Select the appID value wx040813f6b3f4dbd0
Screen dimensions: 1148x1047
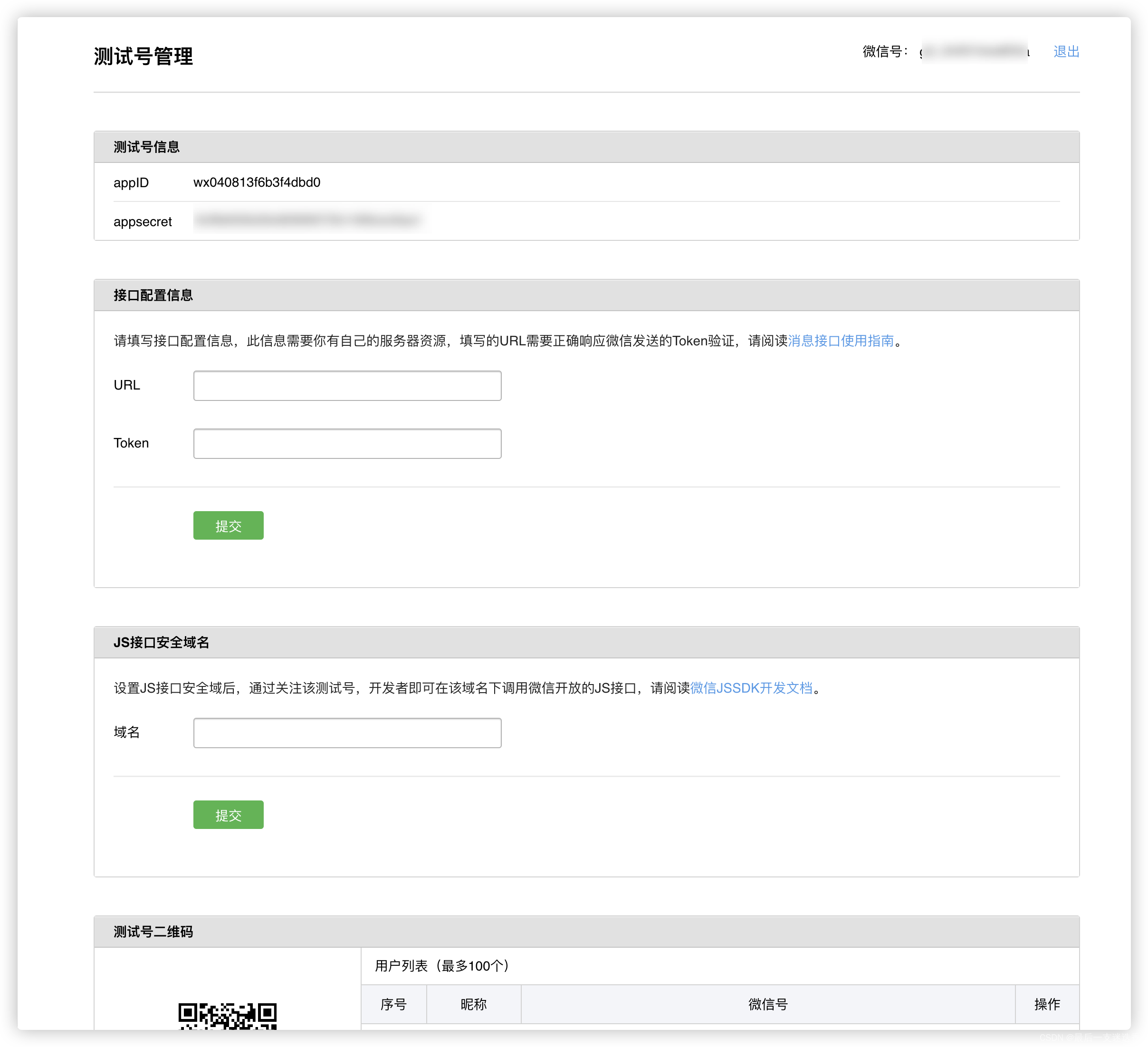[x=257, y=182]
